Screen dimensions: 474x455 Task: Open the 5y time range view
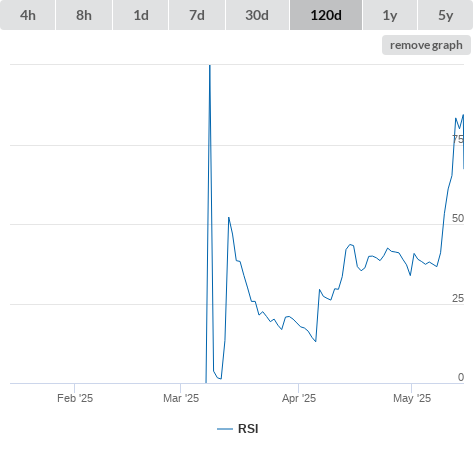pos(446,15)
